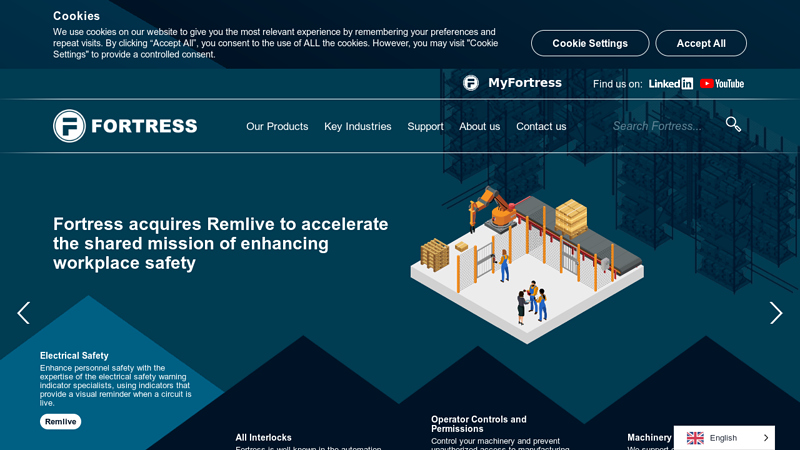Click the FORTRESS wordmark
The image size is (800, 450).
click(144, 126)
